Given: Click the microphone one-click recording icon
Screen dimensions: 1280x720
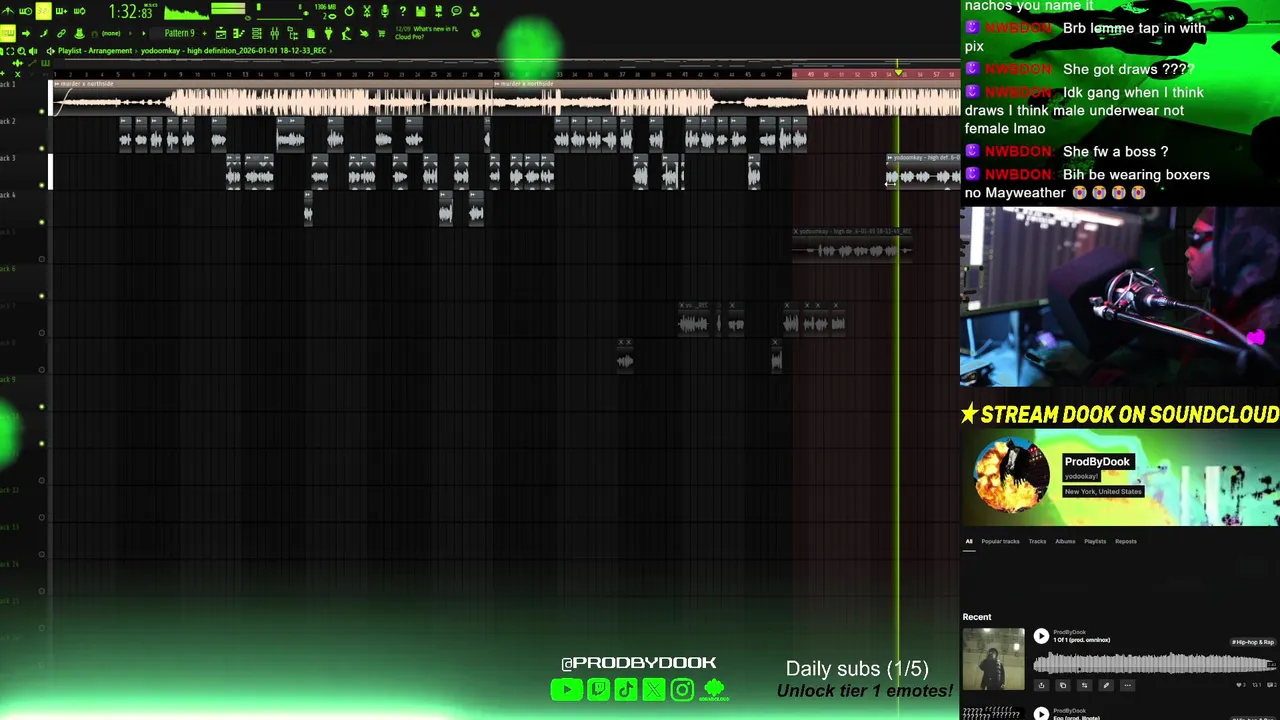Looking at the screenshot, I should (x=385, y=11).
